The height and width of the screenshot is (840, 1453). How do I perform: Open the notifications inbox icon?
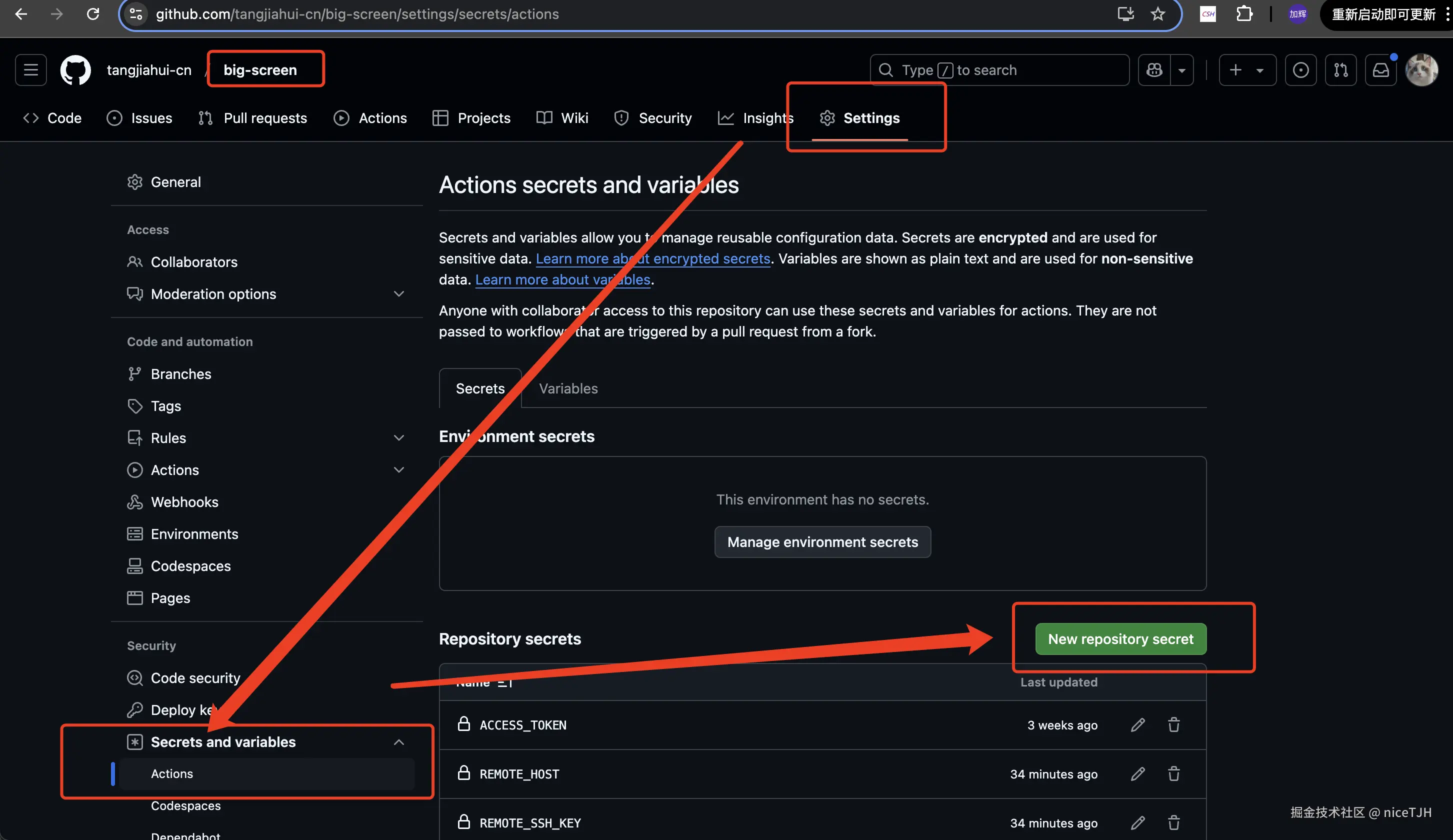pos(1380,70)
